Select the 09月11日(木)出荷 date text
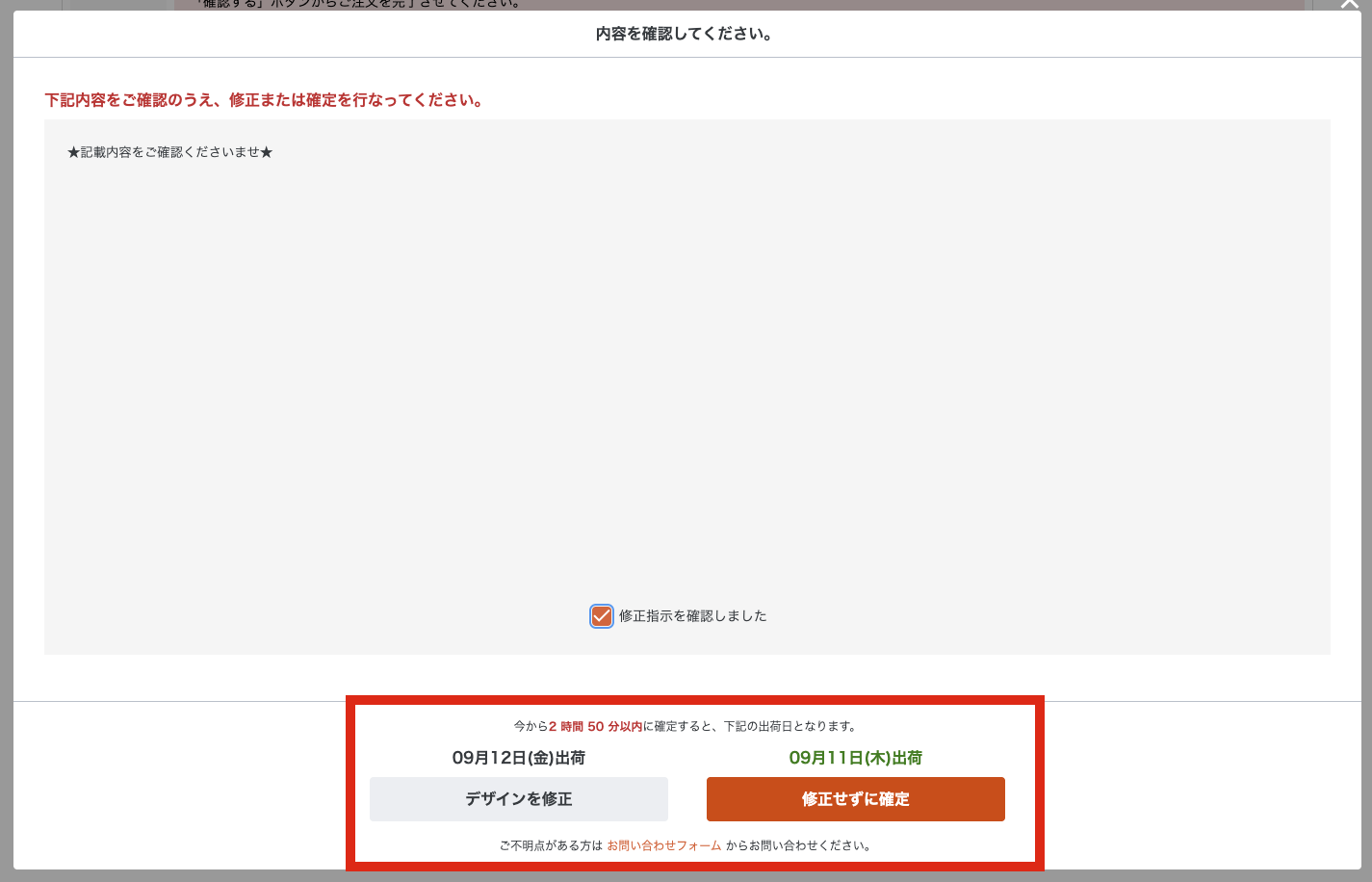1372x882 pixels. point(856,758)
